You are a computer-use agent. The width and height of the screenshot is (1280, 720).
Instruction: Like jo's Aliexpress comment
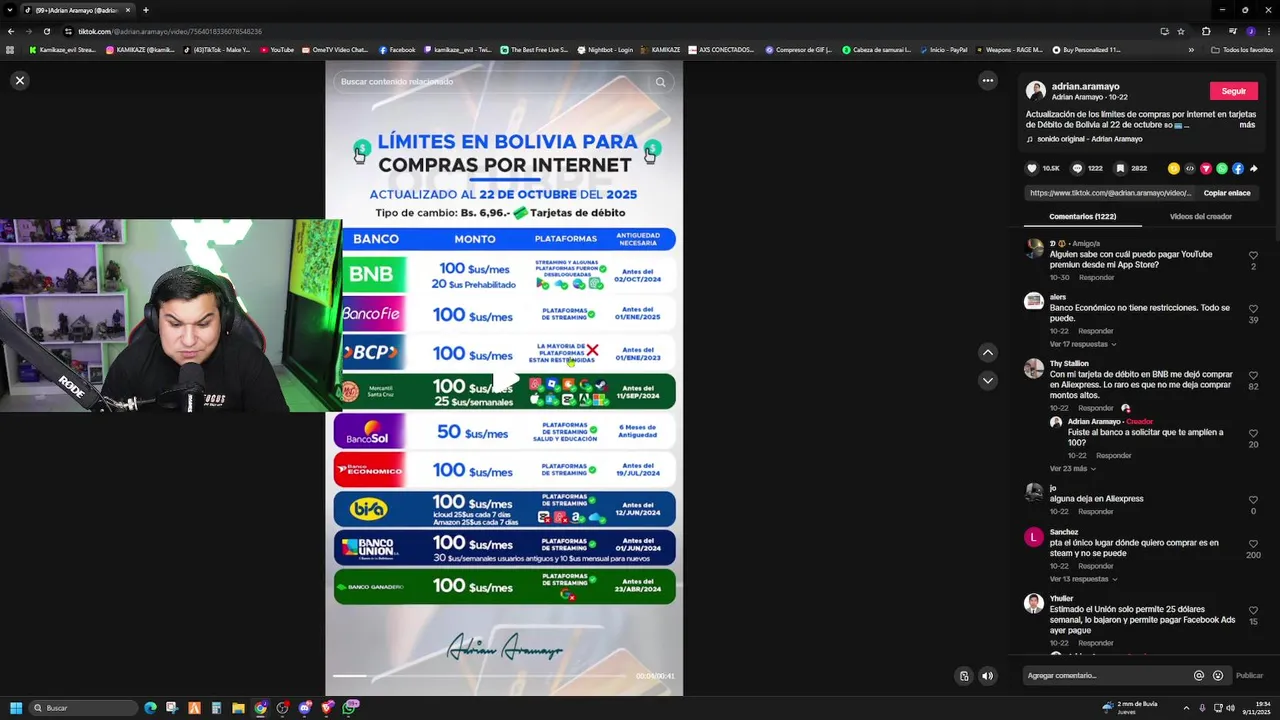click(1253, 500)
